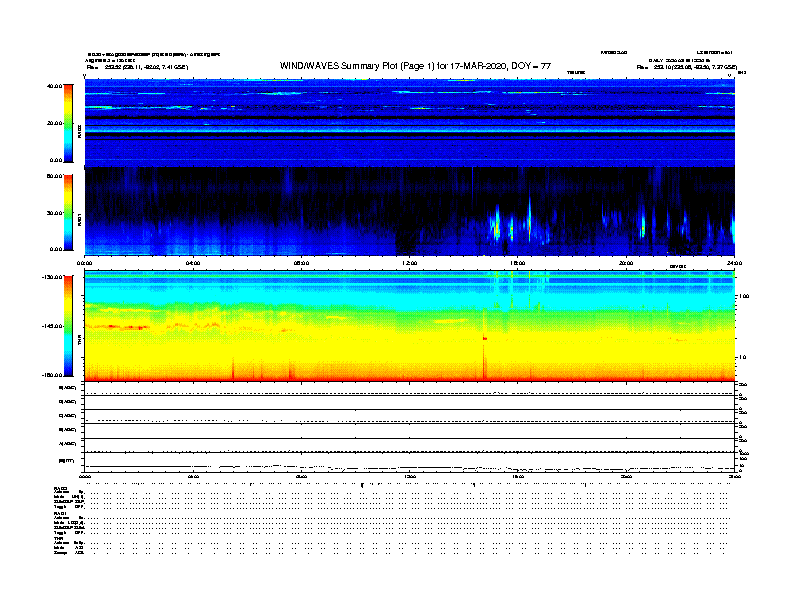Click the TNR spectrogram panel
The image size is (792, 612).
(x=410, y=326)
